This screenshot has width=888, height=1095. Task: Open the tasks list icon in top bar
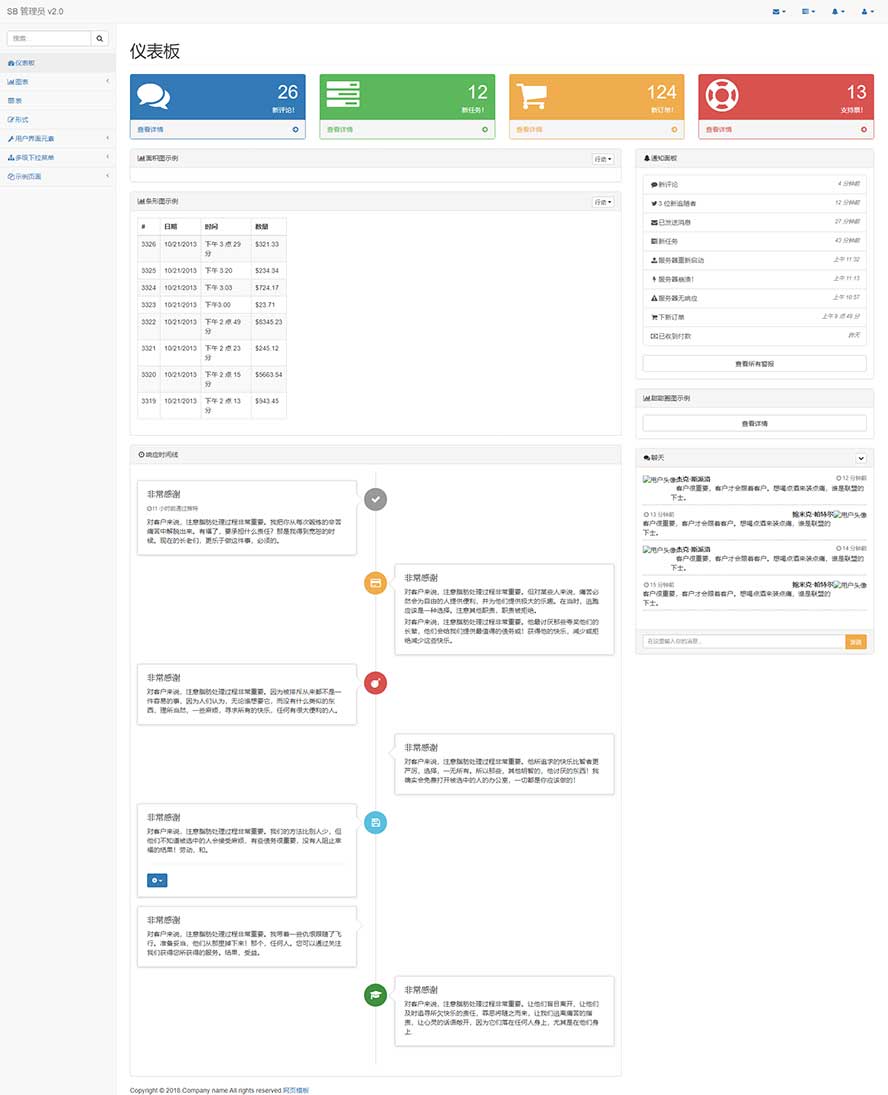click(x=808, y=11)
